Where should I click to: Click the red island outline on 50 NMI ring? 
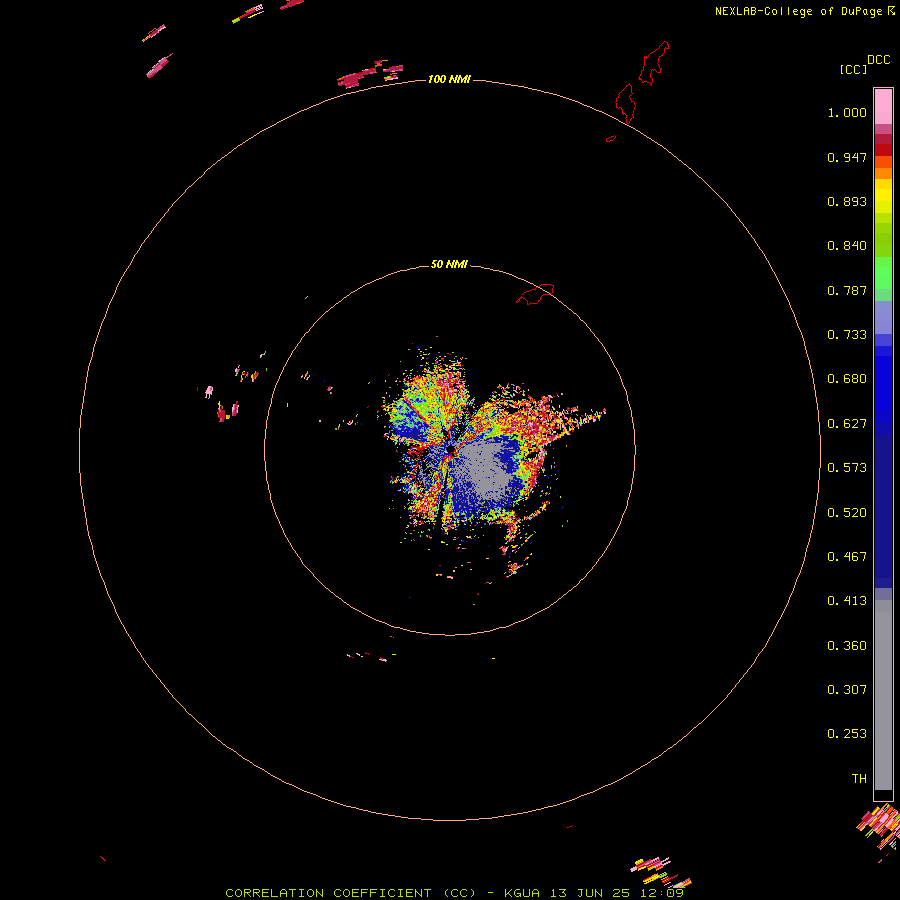tap(535, 294)
